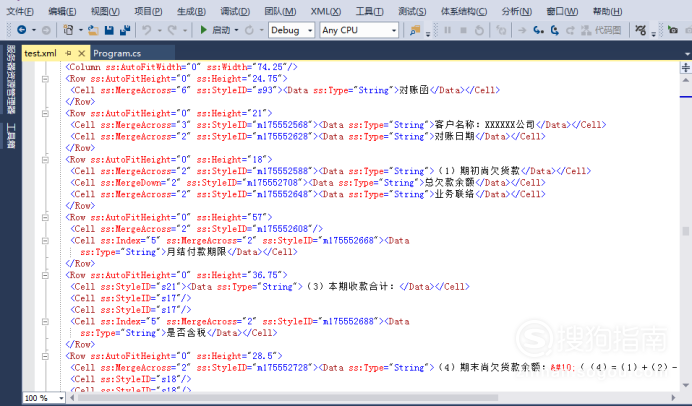
Task: Navigate backward with the back arrow icon
Action: 21,30
